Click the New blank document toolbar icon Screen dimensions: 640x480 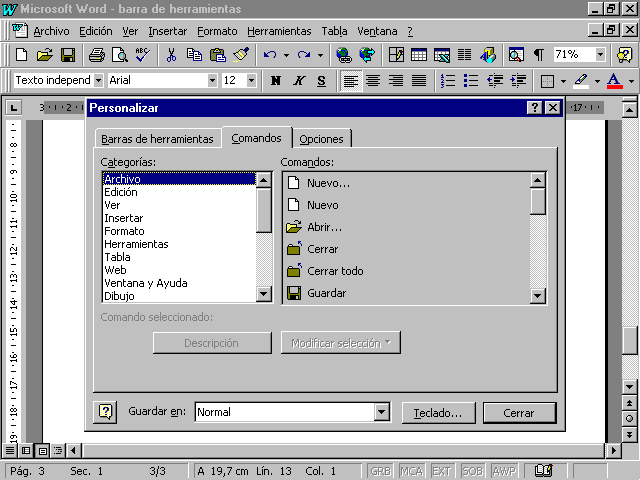coord(21,55)
